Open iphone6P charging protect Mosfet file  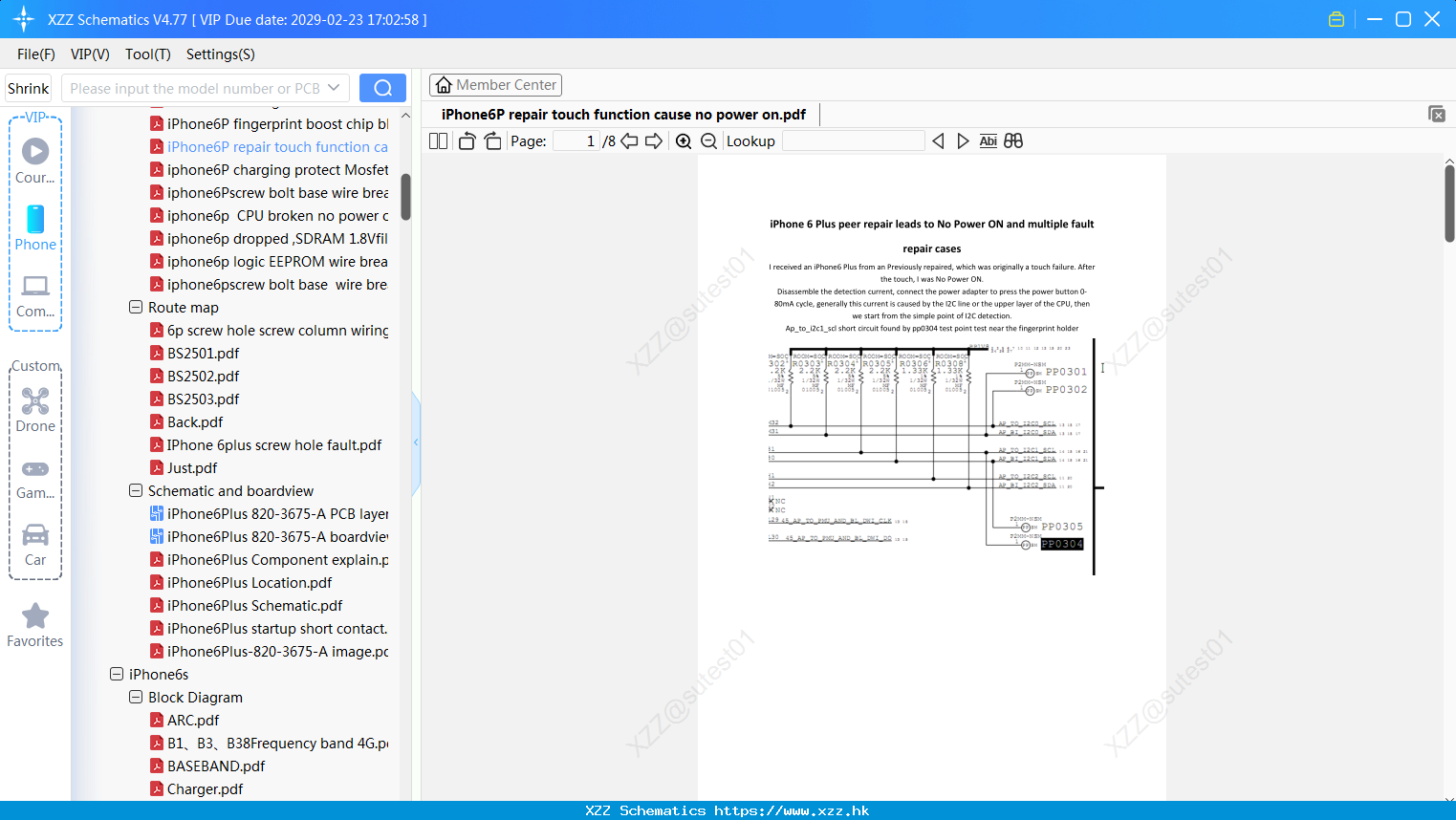pyautogui.click(x=269, y=169)
